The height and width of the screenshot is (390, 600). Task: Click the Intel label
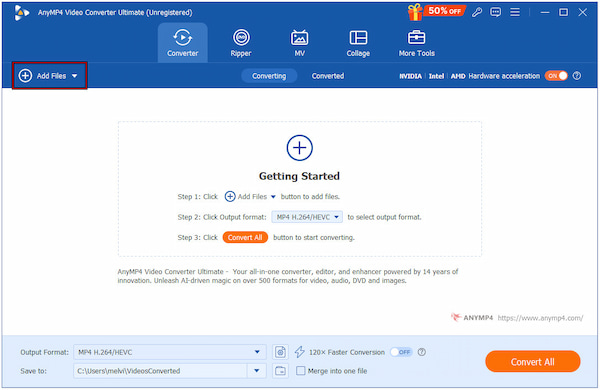coord(436,76)
